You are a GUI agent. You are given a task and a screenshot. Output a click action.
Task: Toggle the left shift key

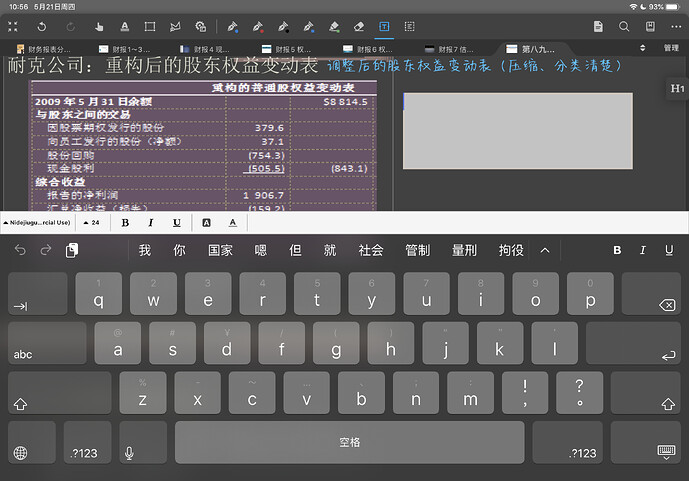click(59, 393)
